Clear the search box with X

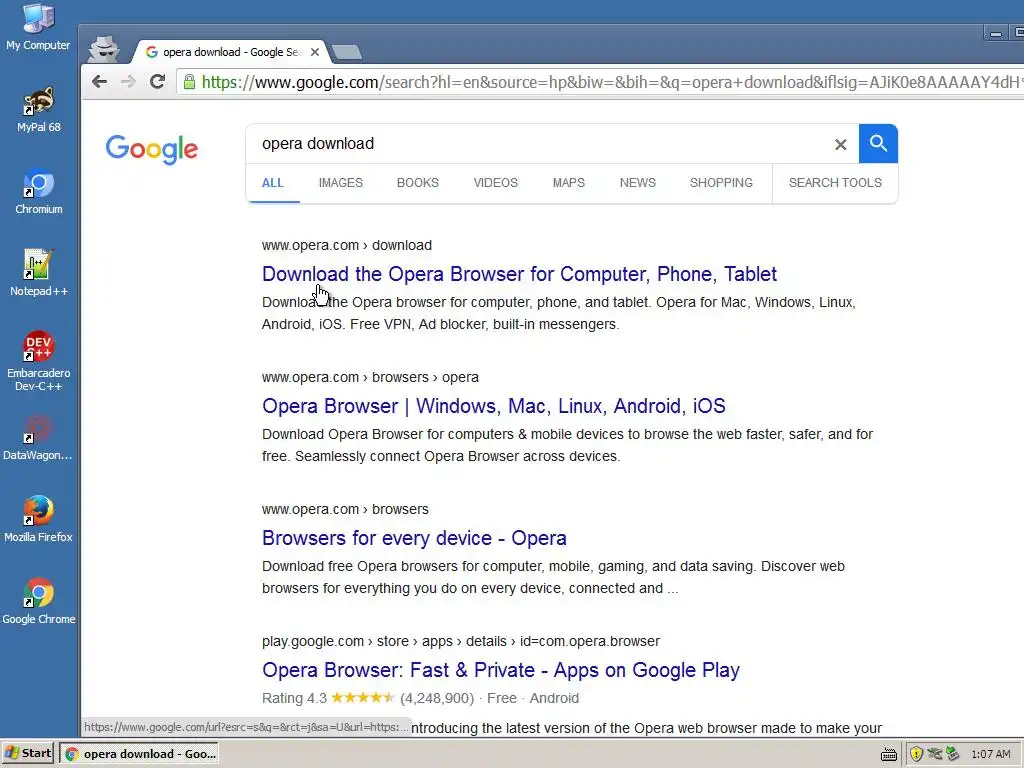pos(840,144)
